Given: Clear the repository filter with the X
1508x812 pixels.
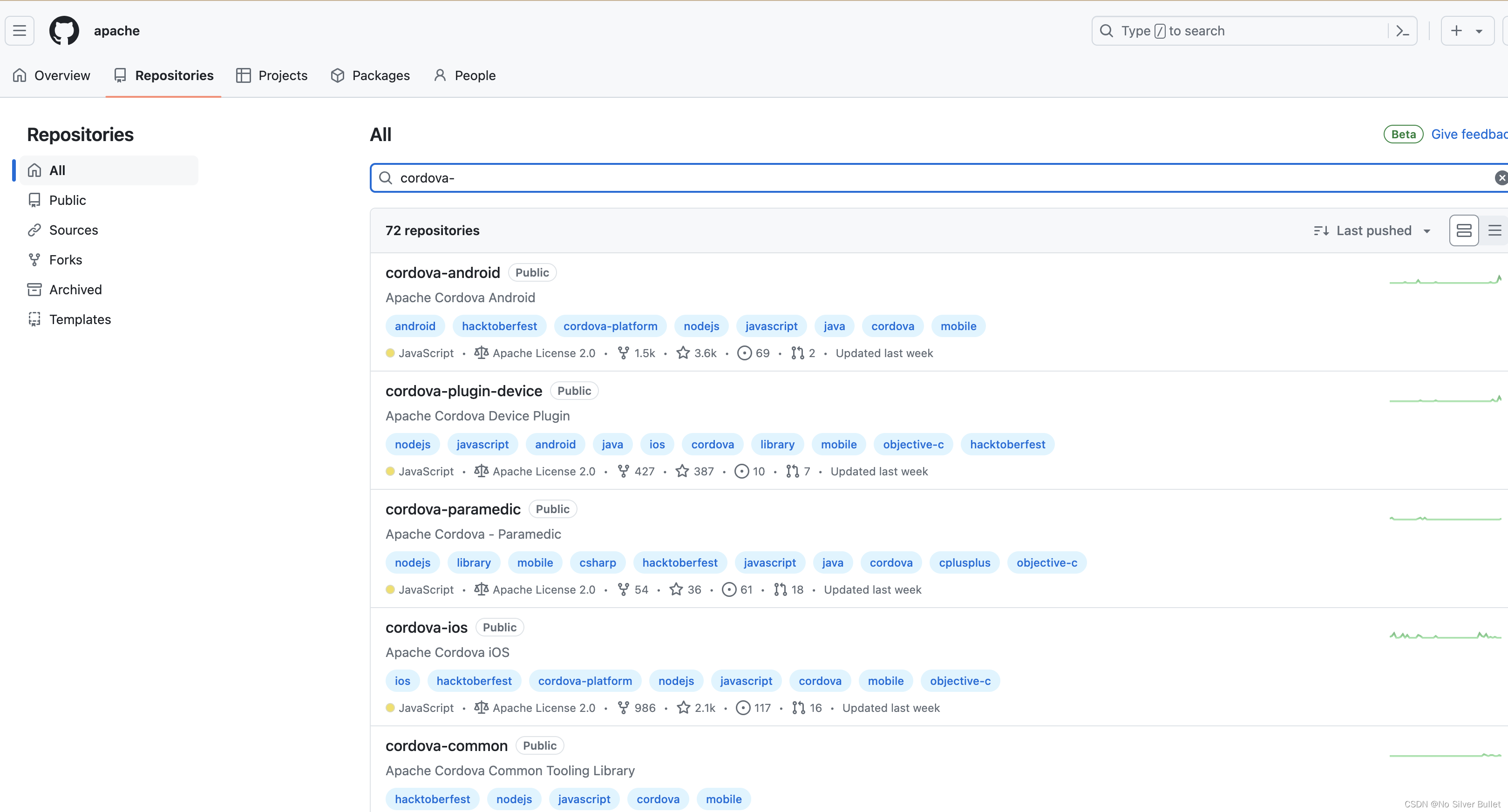Looking at the screenshot, I should tap(1501, 178).
